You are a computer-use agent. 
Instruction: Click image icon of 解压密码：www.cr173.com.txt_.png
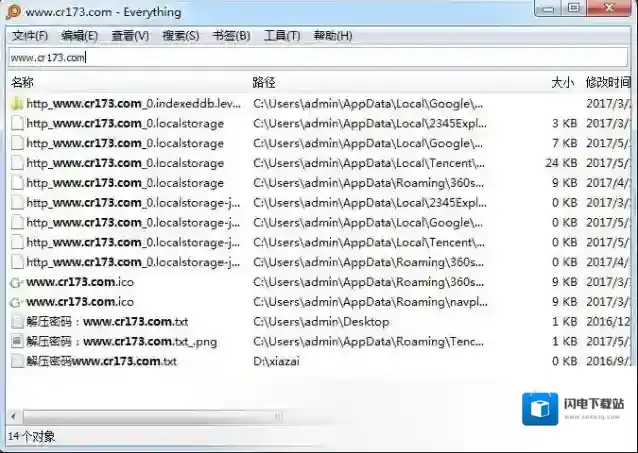[x=17, y=341]
